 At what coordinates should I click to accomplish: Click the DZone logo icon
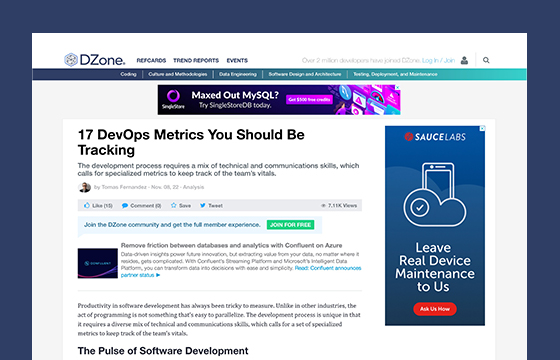[x=71, y=60]
